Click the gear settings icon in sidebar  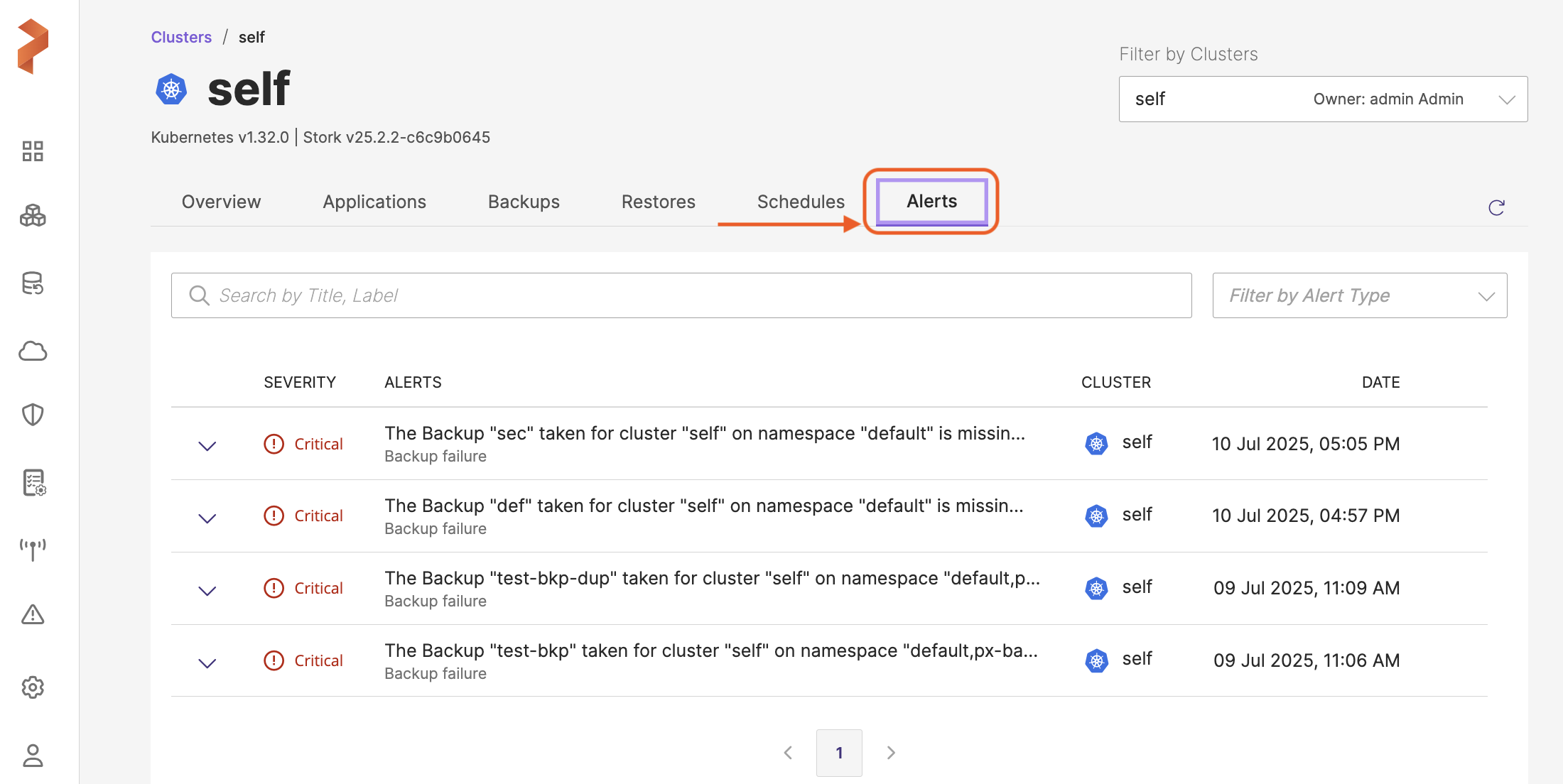coord(33,687)
